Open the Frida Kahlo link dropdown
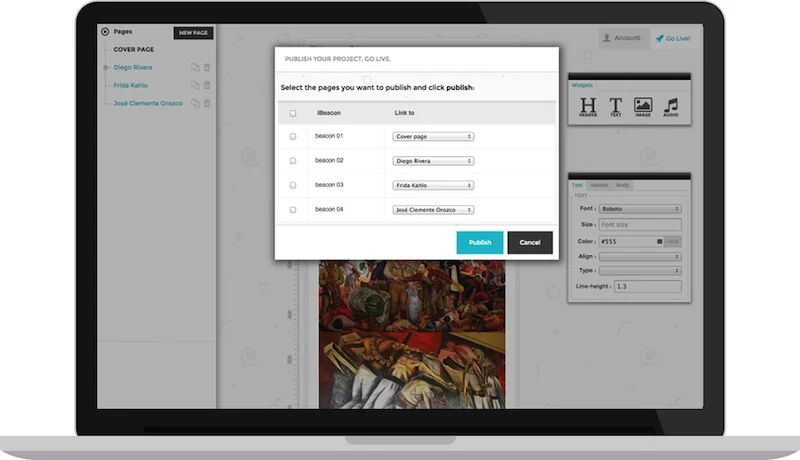Image resolution: width=800 pixels, height=460 pixels. (x=433, y=185)
